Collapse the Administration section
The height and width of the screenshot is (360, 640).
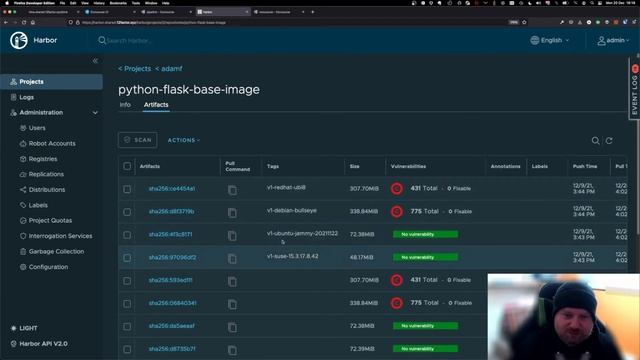click(x=95, y=113)
